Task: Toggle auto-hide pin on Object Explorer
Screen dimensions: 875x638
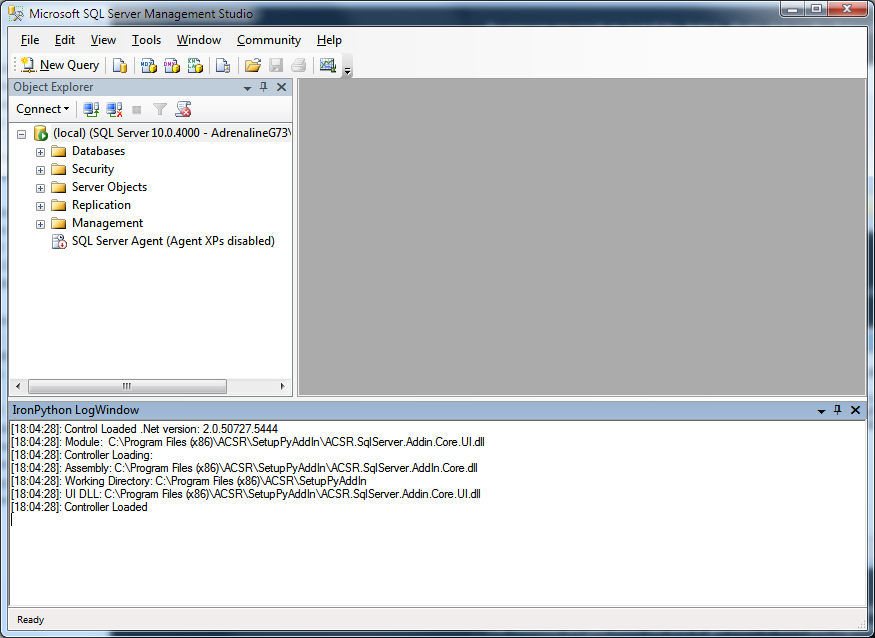Action: pos(264,87)
